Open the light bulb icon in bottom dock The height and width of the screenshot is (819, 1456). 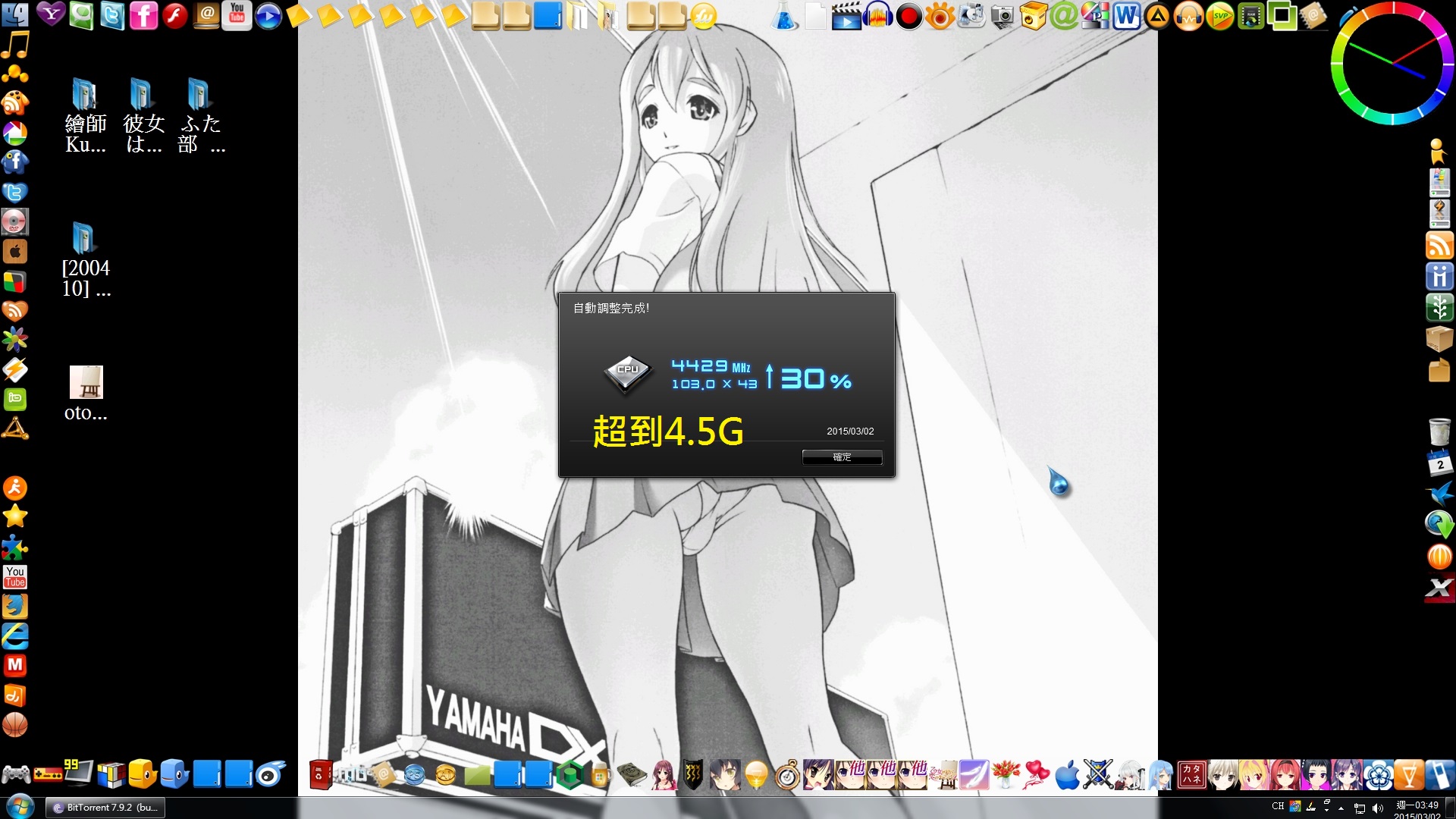pyautogui.click(x=756, y=775)
